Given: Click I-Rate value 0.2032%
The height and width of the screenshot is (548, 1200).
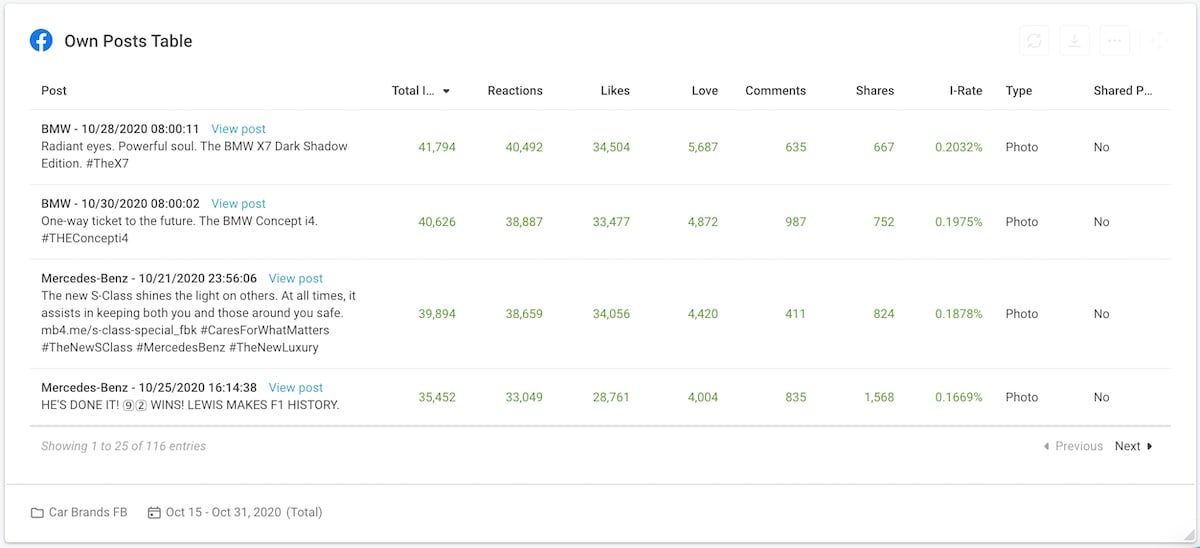Looking at the screenshot, I should (x=959, y=148).
